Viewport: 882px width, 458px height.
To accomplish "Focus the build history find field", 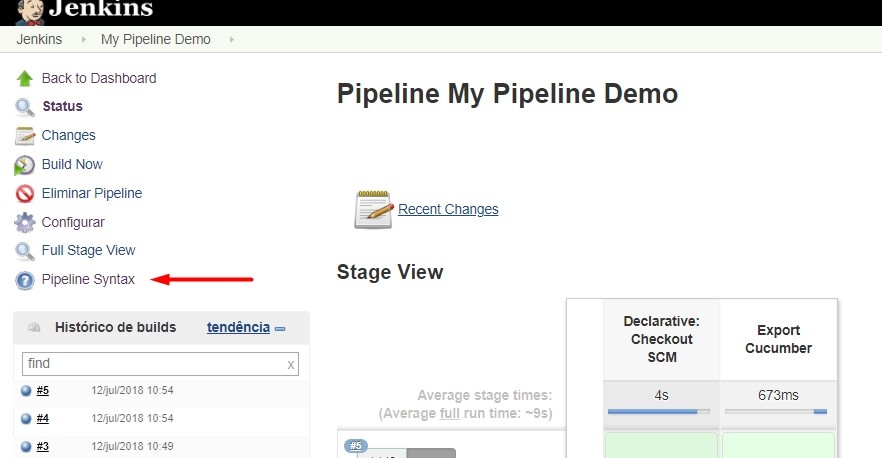I will tap(160, 364).
